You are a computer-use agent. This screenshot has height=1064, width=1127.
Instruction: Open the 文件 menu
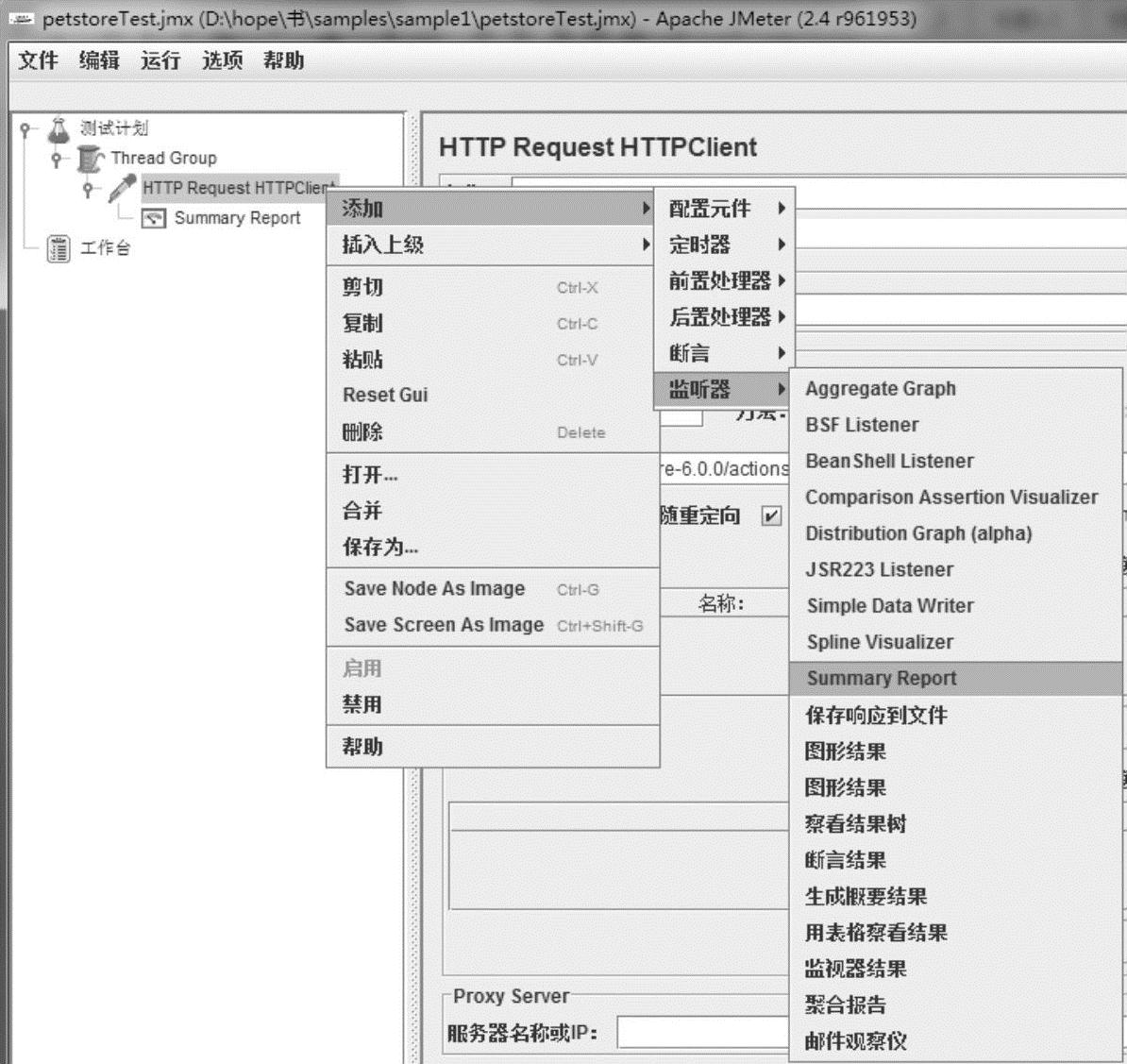[38, 60]
